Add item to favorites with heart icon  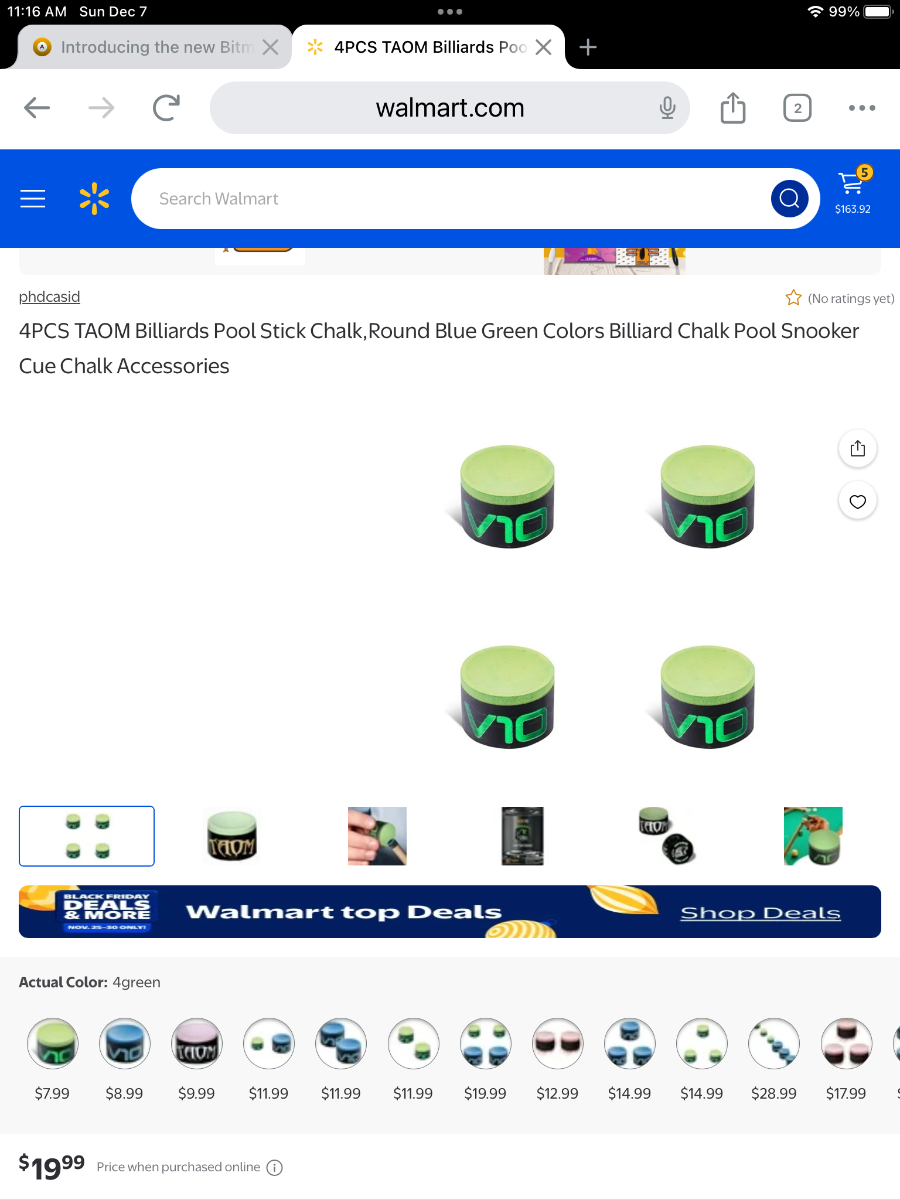[857, 501]
